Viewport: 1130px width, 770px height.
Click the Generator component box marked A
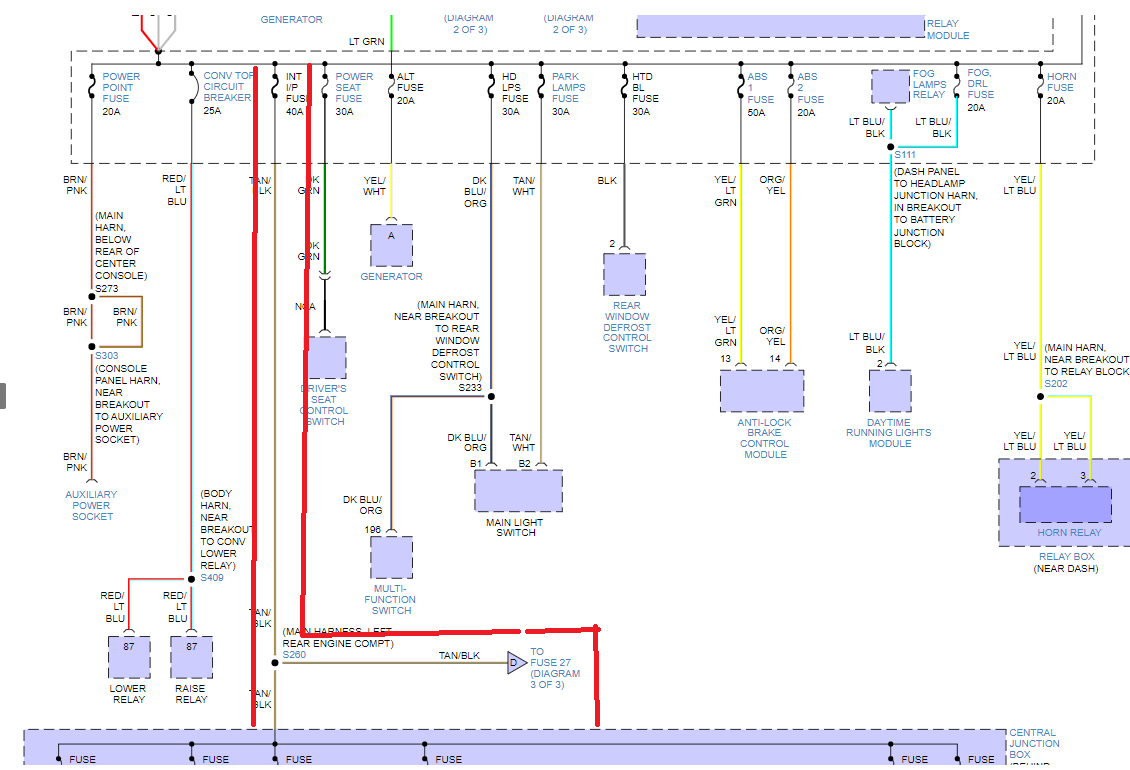pyautogui.click(x=391, y=245)
